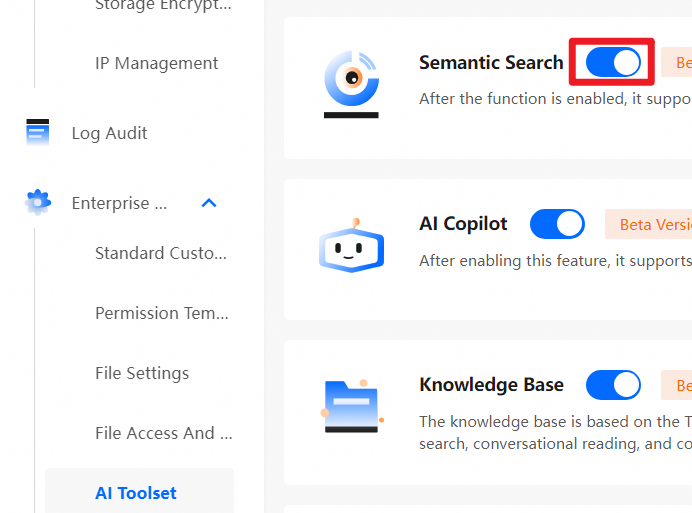Screen dimensions: 692x513
Task: Click the AI Copilot Beta Version badge
Action: pos(650,224)
